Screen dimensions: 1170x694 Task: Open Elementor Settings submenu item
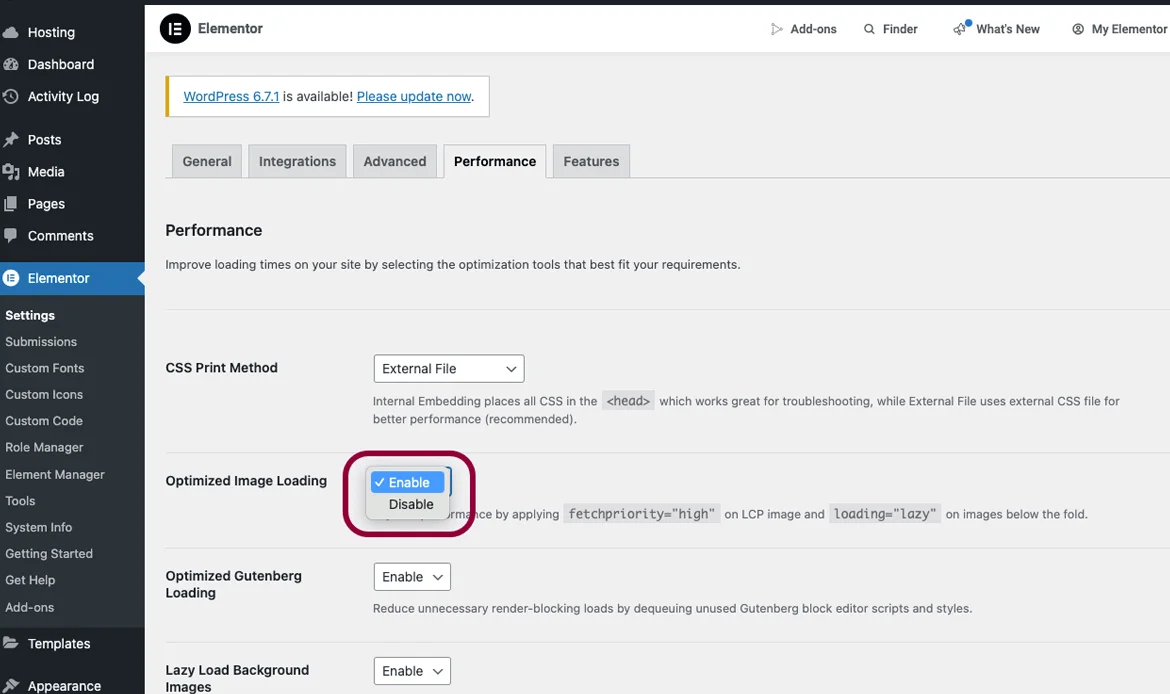pyautogui.click(x=30, y=316)
